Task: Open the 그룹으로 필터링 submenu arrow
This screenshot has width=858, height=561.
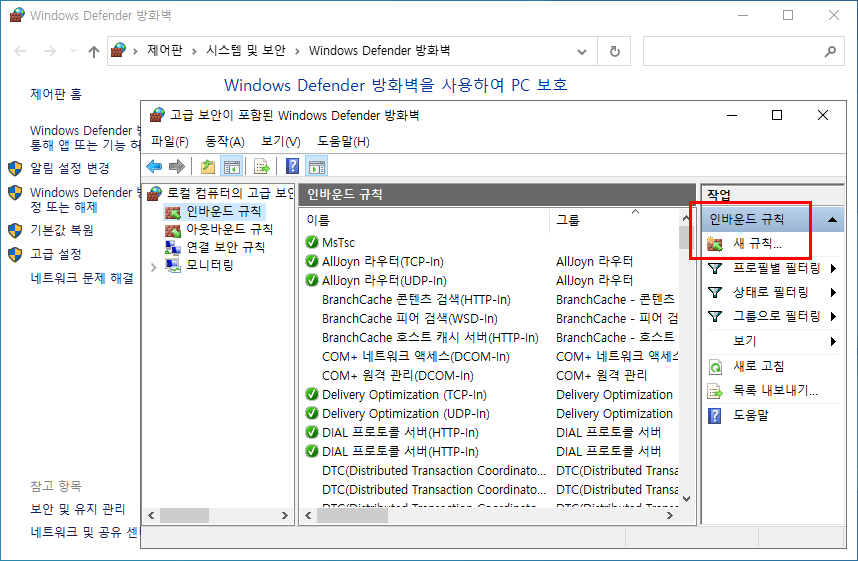Action: tap(833, 316)
